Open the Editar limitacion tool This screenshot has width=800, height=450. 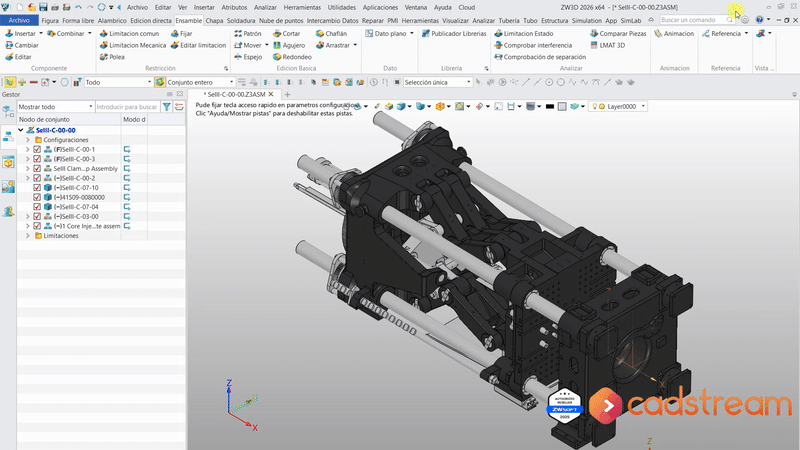[x=198, y=45]
